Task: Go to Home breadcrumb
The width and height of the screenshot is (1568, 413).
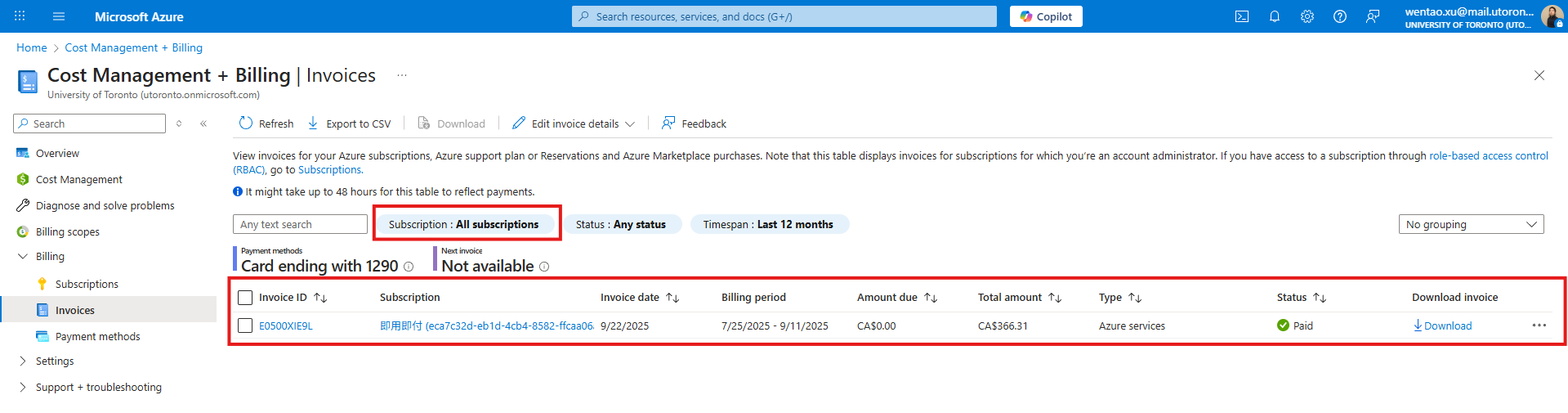Action: point(32,47)
